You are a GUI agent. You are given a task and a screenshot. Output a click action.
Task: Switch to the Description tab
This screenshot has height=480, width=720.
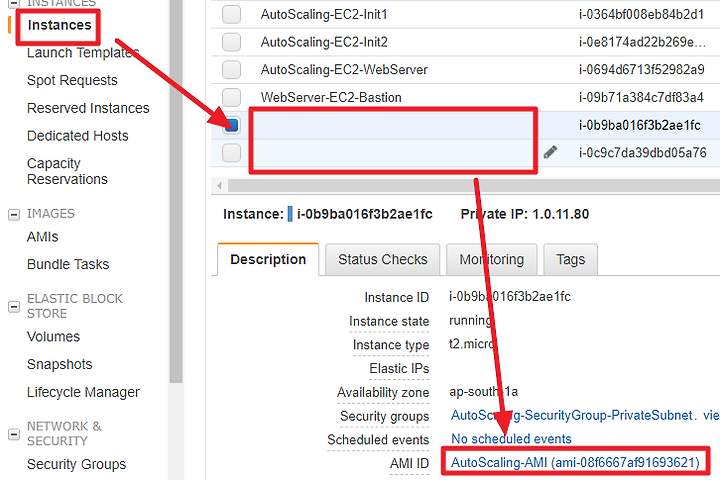pos(268,260)
